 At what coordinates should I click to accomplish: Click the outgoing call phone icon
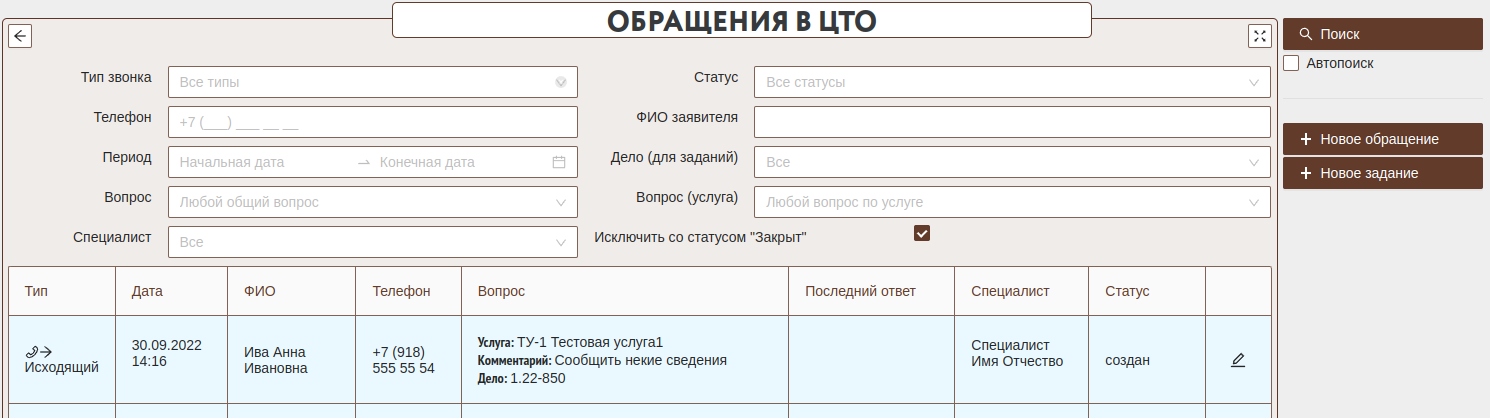click(39, 351)
